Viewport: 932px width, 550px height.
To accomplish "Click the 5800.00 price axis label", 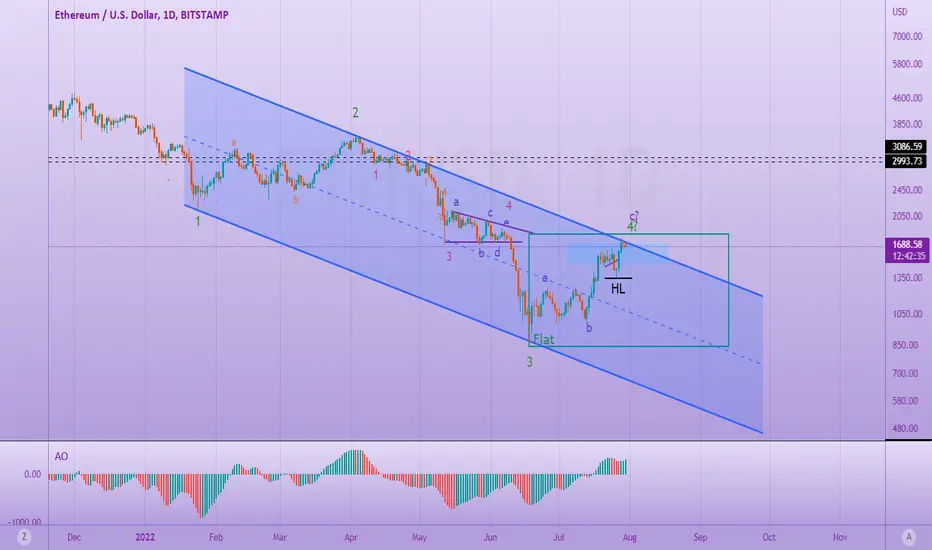I will click(907, 64).
